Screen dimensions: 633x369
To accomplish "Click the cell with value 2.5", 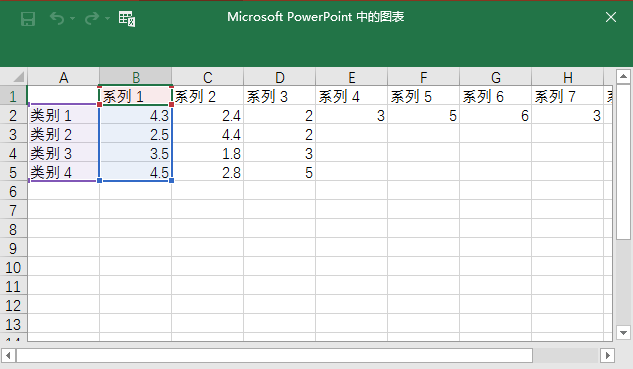I will click(x=136, y=134).
